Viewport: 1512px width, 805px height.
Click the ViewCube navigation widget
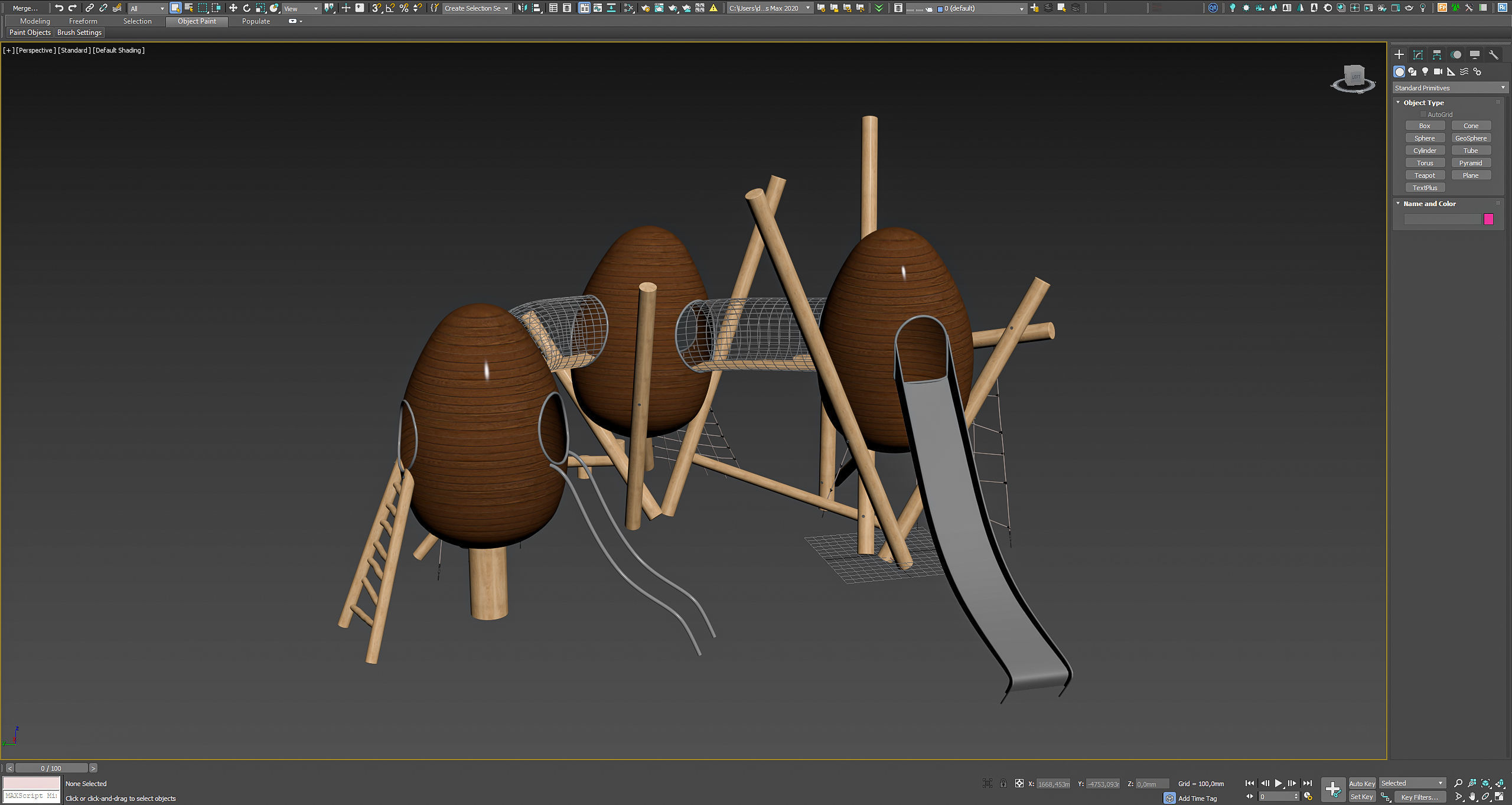pyautogui.click(x=1353, y=80)
